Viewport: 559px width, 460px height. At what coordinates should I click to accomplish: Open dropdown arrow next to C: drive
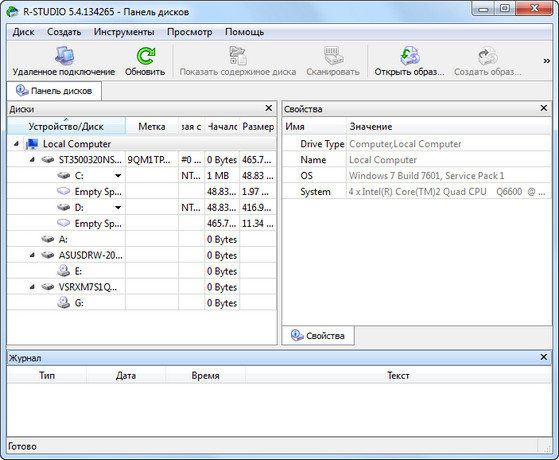pyautogui.click(x=118, y=176)
